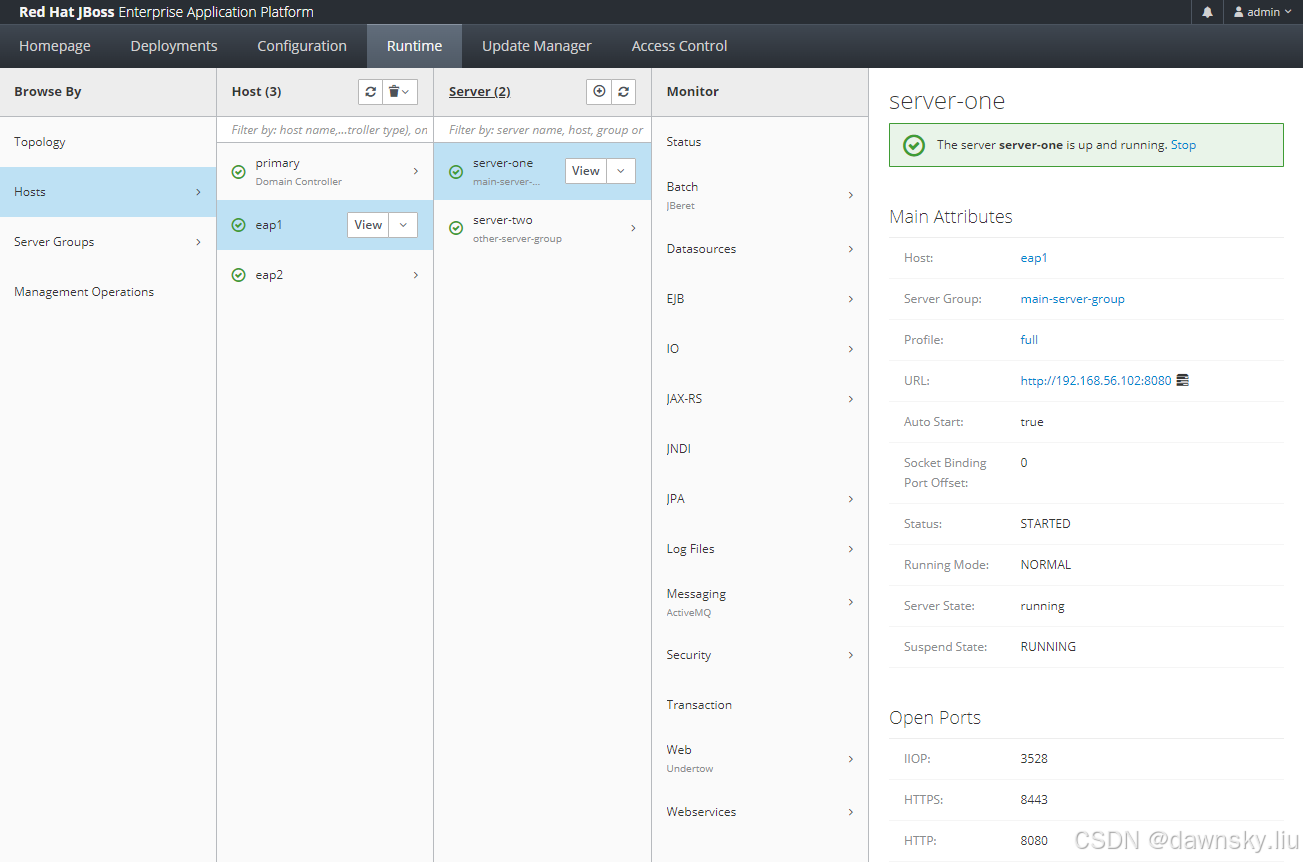
Task: Open the main-server-group link
Action: tap(1073, 299)
